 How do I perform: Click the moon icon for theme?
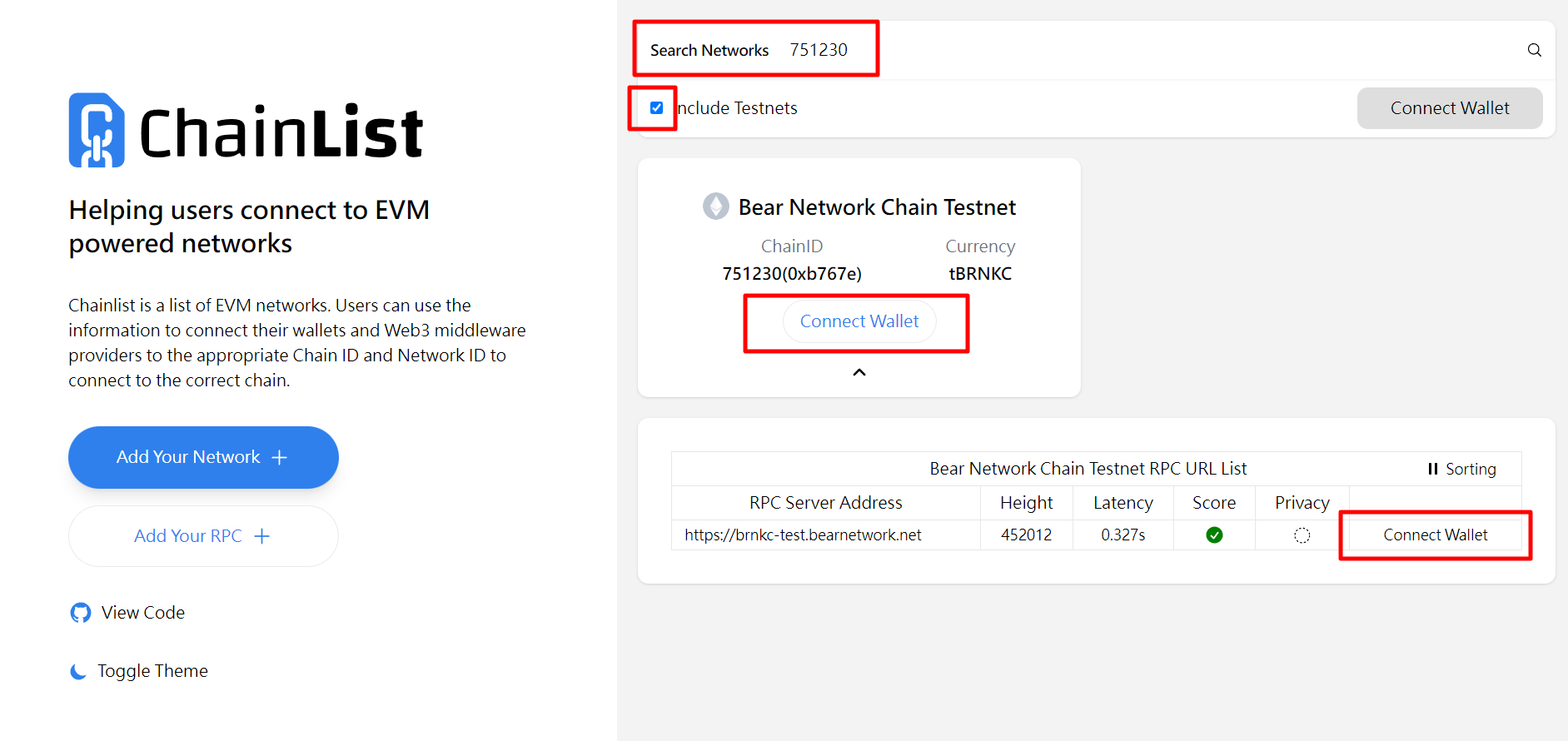pos(78,671)
